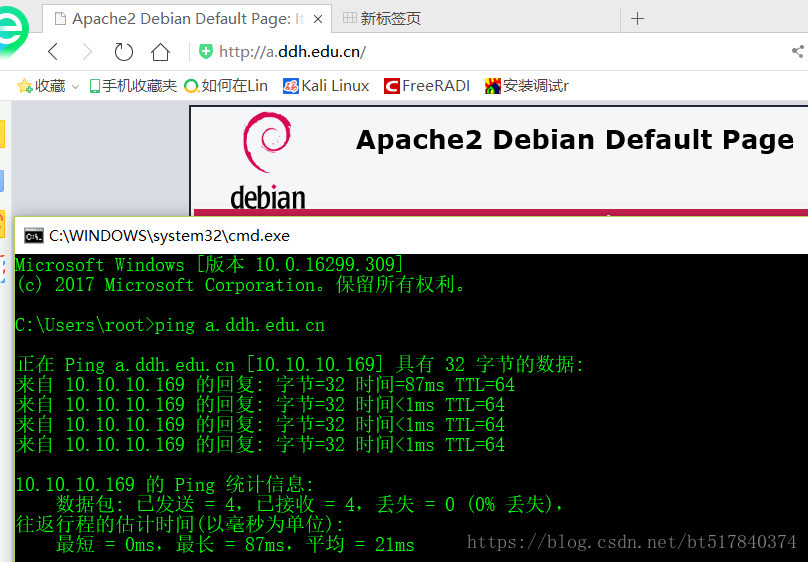Click the 2017 Microsoft Corporation copyright line
The image size is (808, 562).
click(x=240, y=284)
